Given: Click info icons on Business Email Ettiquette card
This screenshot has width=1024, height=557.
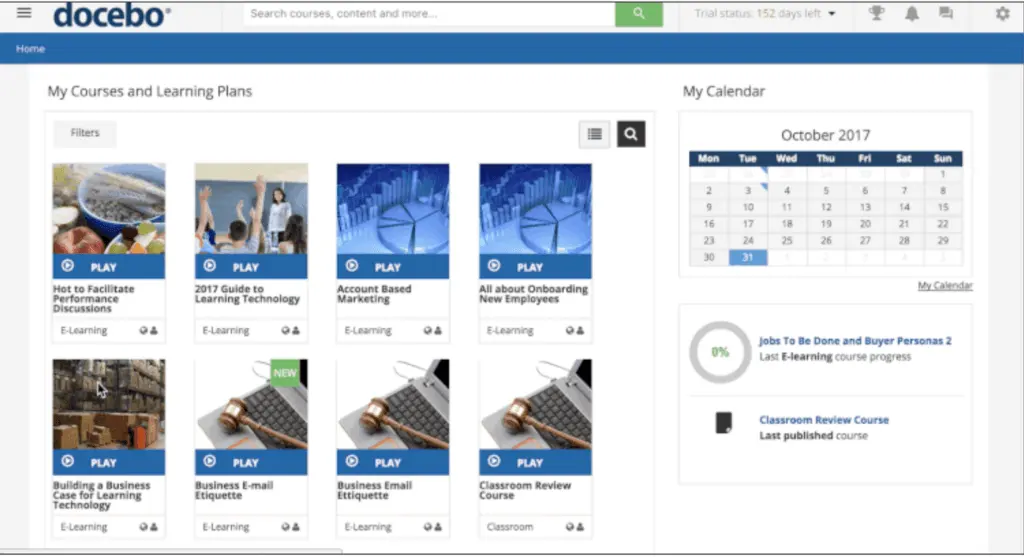Looking at the screenshot, I should point(432,526).
